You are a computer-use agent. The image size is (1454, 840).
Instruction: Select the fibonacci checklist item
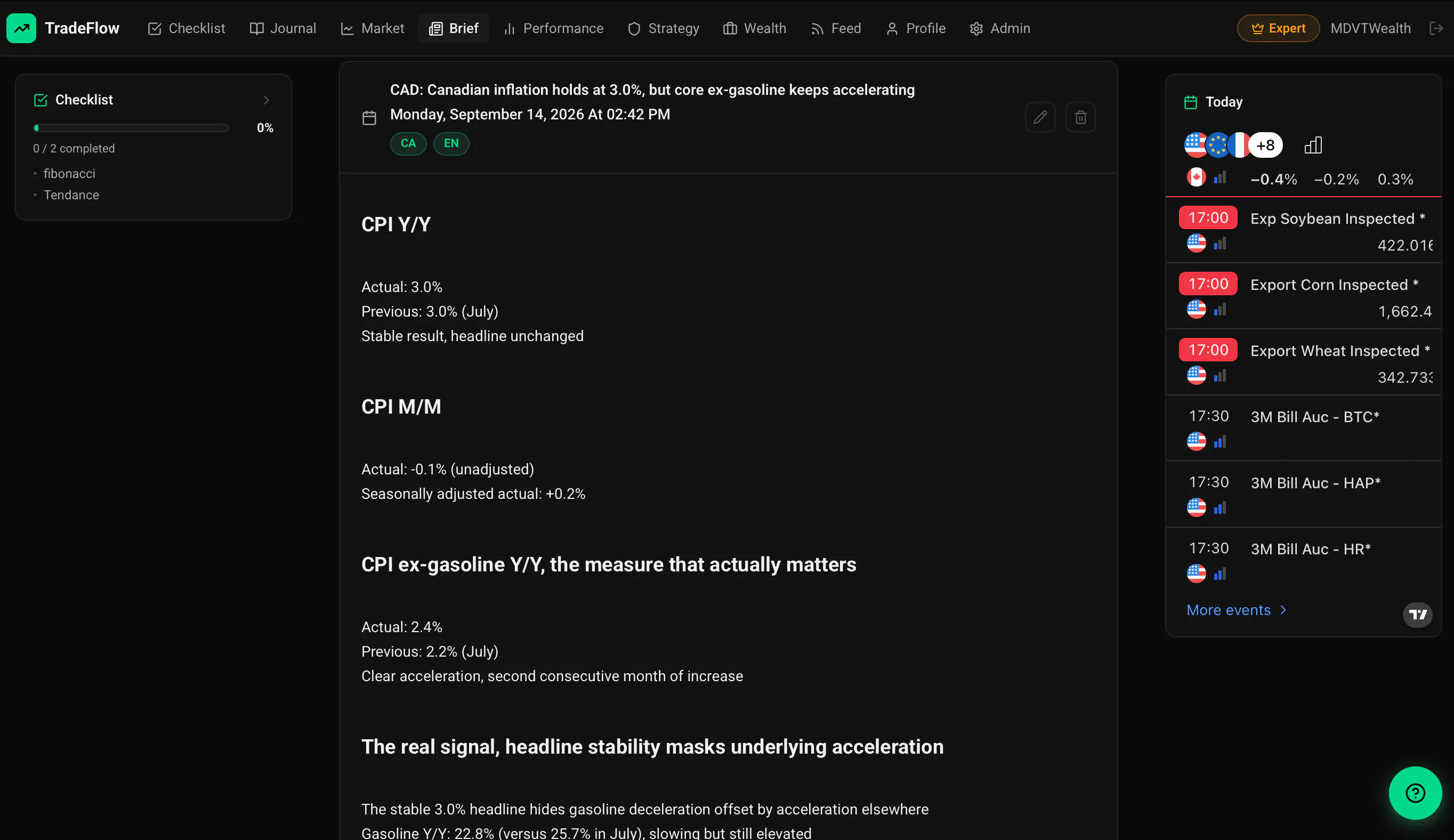[x=69, y=174]
